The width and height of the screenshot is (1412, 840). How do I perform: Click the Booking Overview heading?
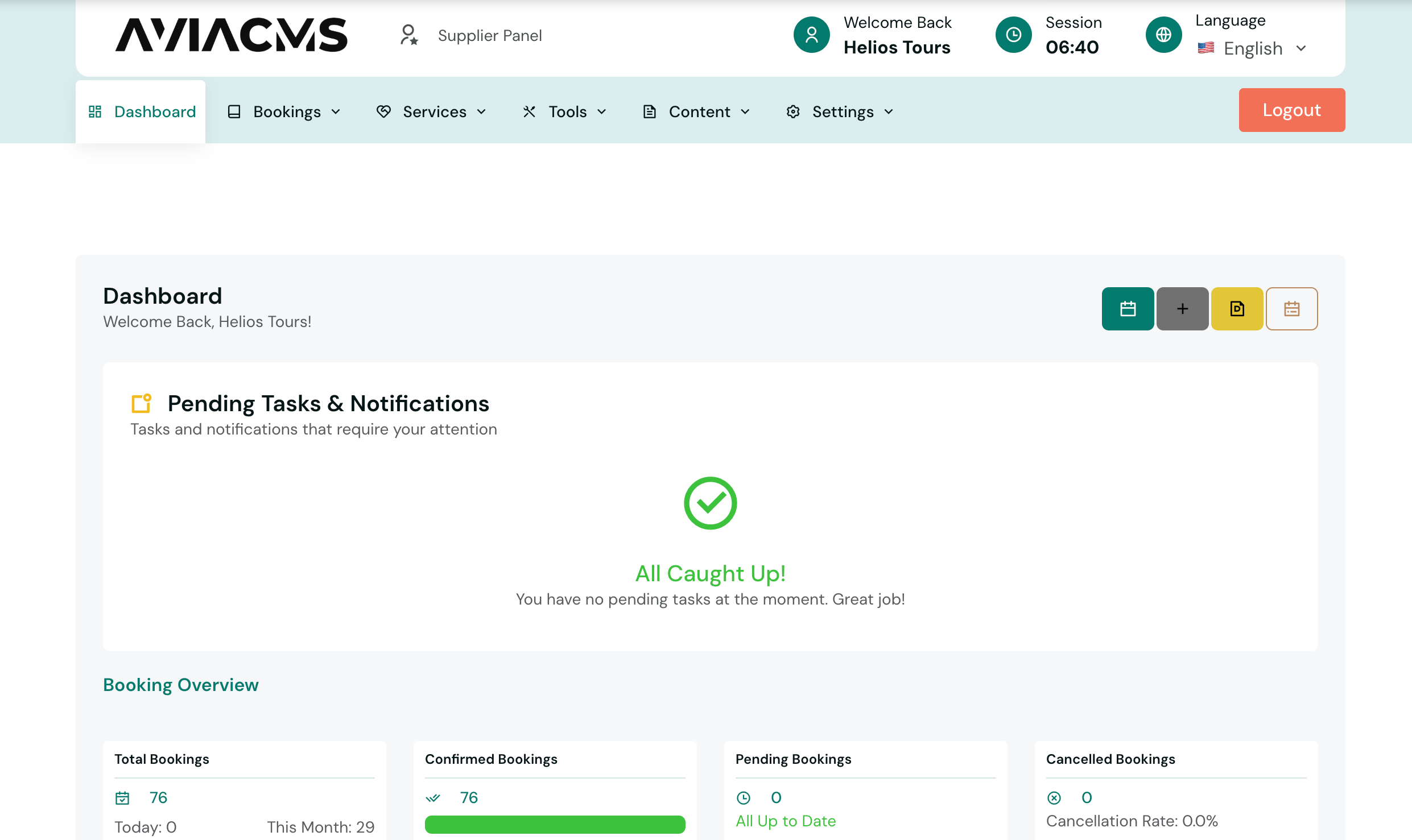tap(180, 685)
